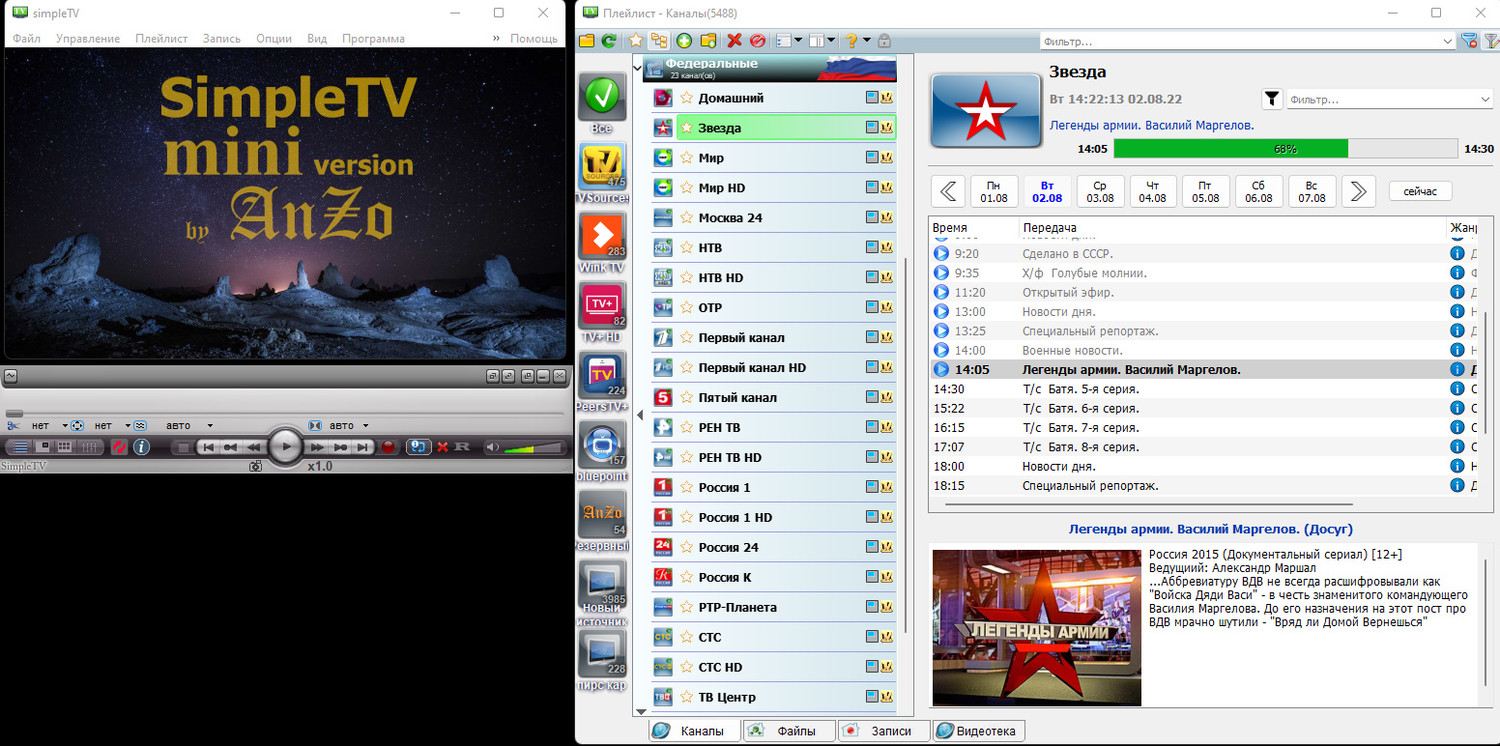Toggle the playlist list button in the player controls
The image size is (1500, 746).
(x=20, y=447)
